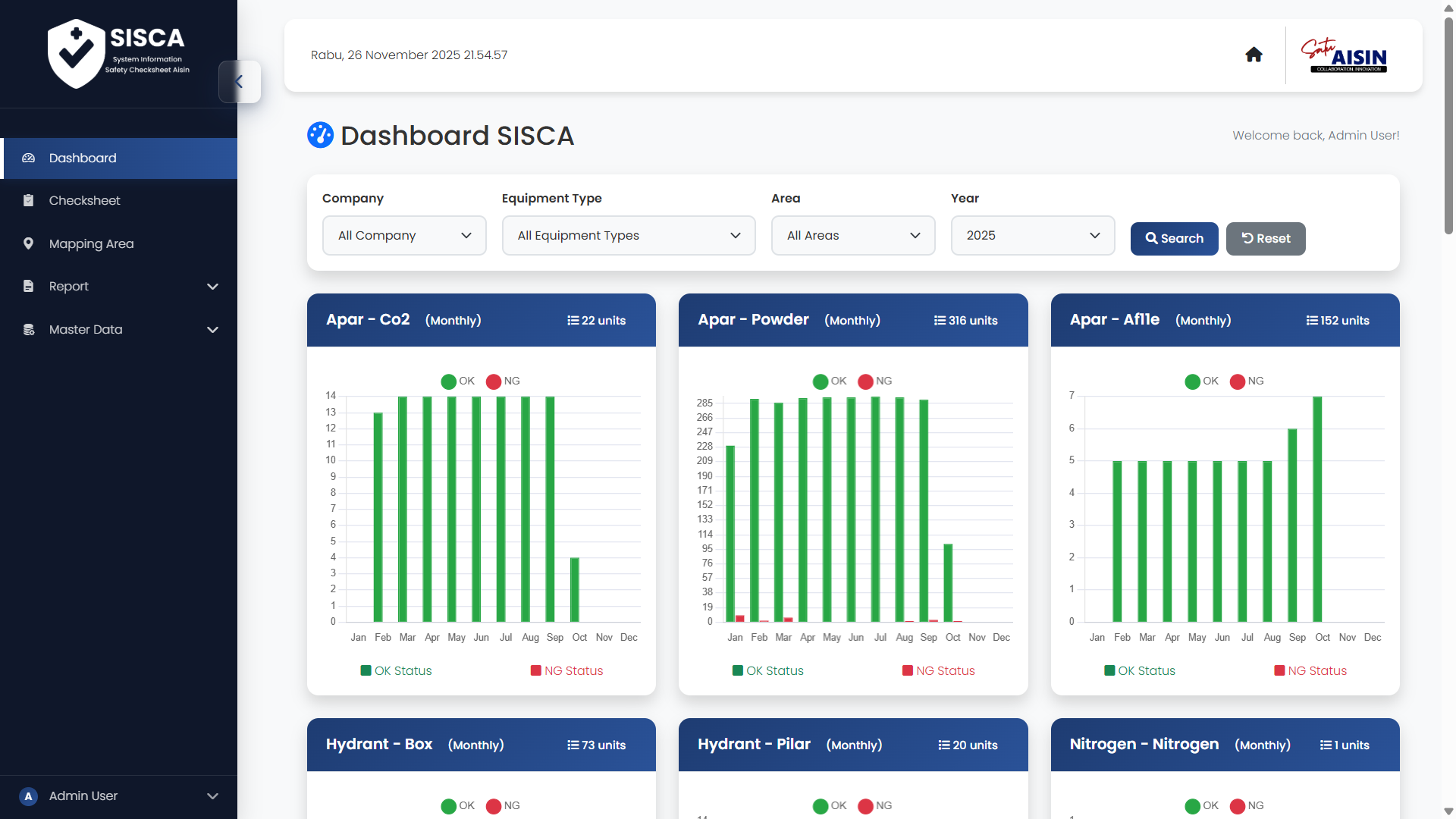Click the Checksheet clipboard icon

tap(29, 201)
